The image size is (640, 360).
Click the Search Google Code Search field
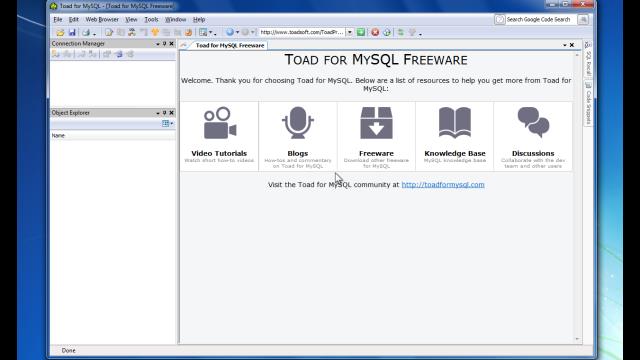click(538, 20)
